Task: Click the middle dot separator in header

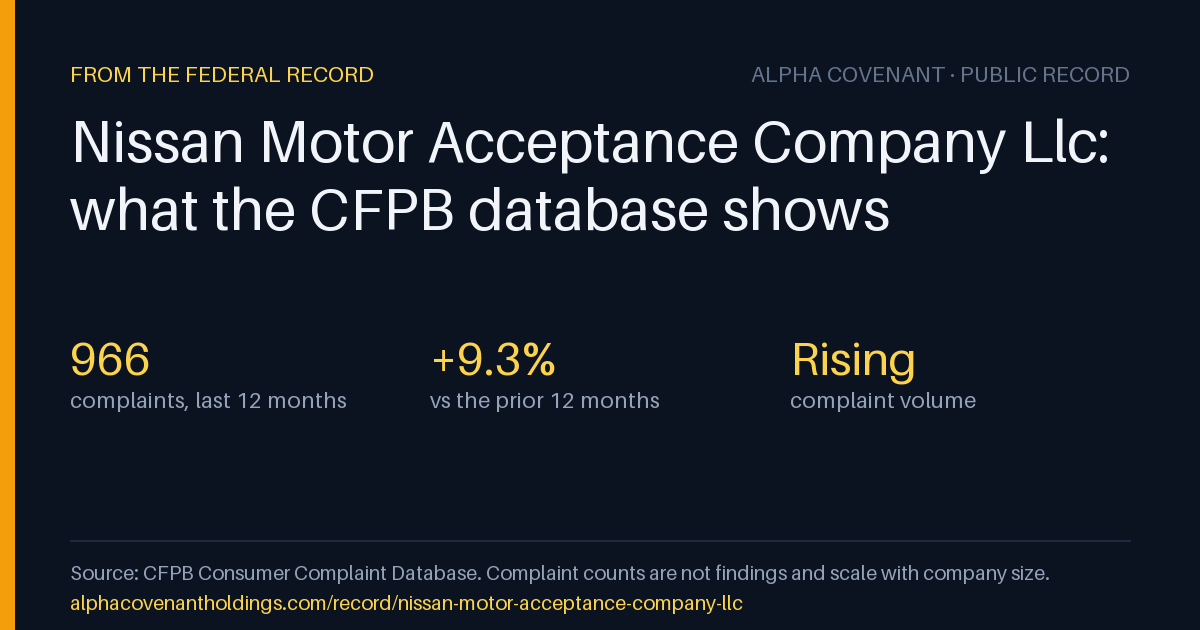Action: coord(953,75)
